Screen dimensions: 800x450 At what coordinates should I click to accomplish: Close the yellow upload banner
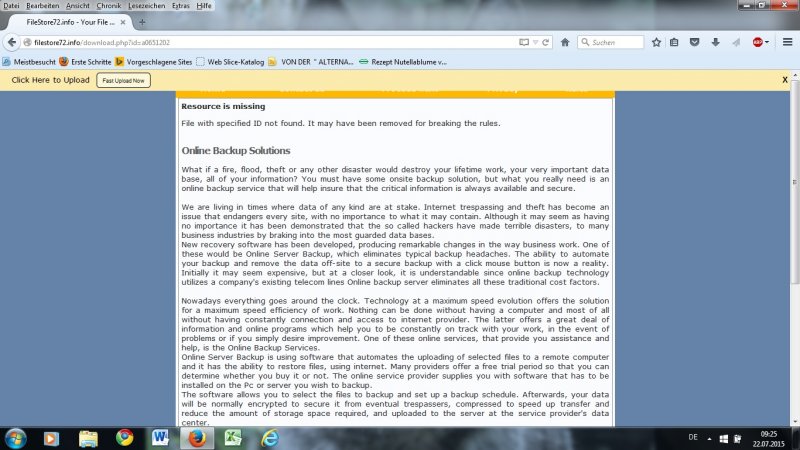pyautogui.click(x=785, y=79)
